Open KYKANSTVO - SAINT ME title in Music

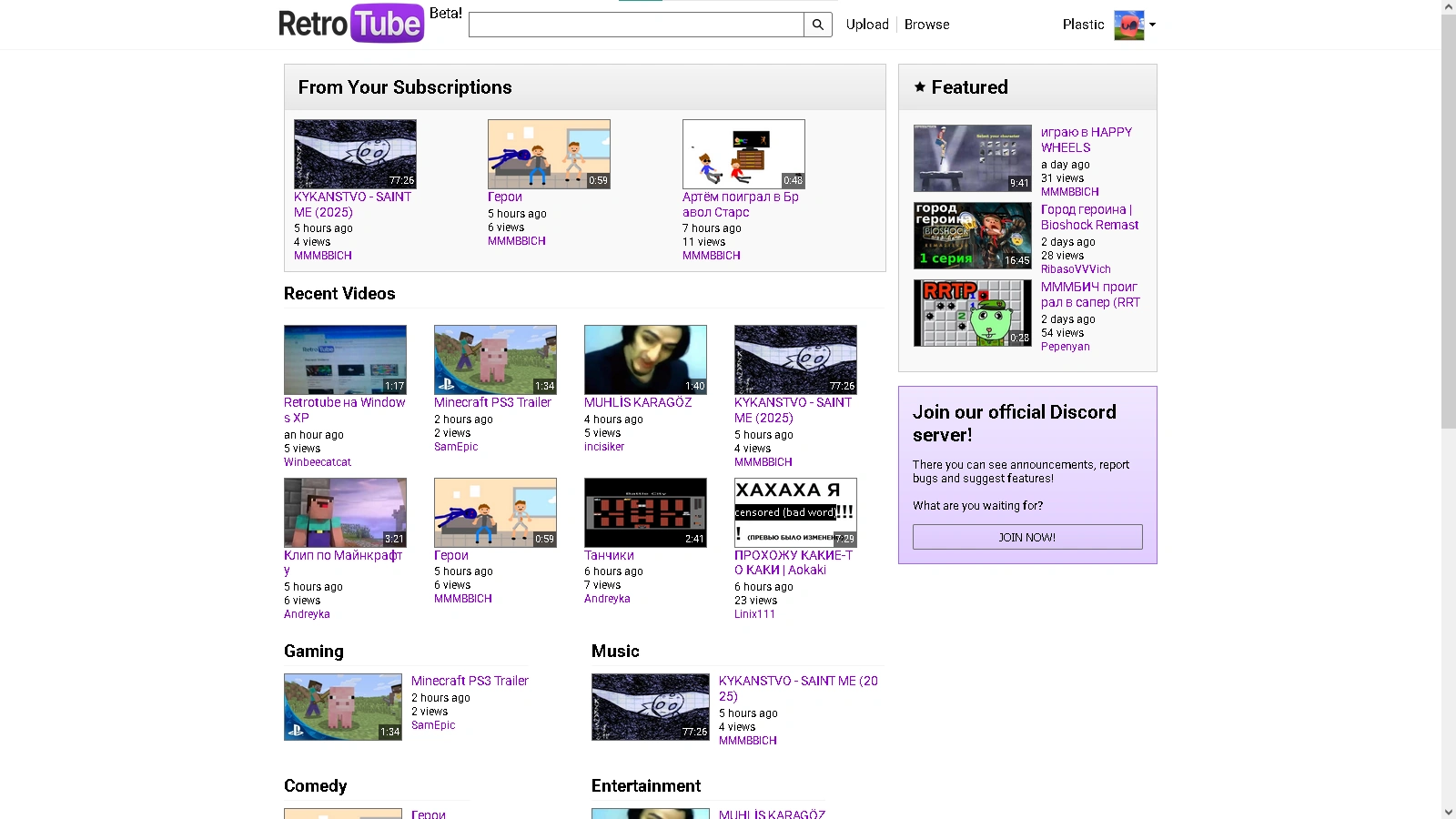pos(798,688)
